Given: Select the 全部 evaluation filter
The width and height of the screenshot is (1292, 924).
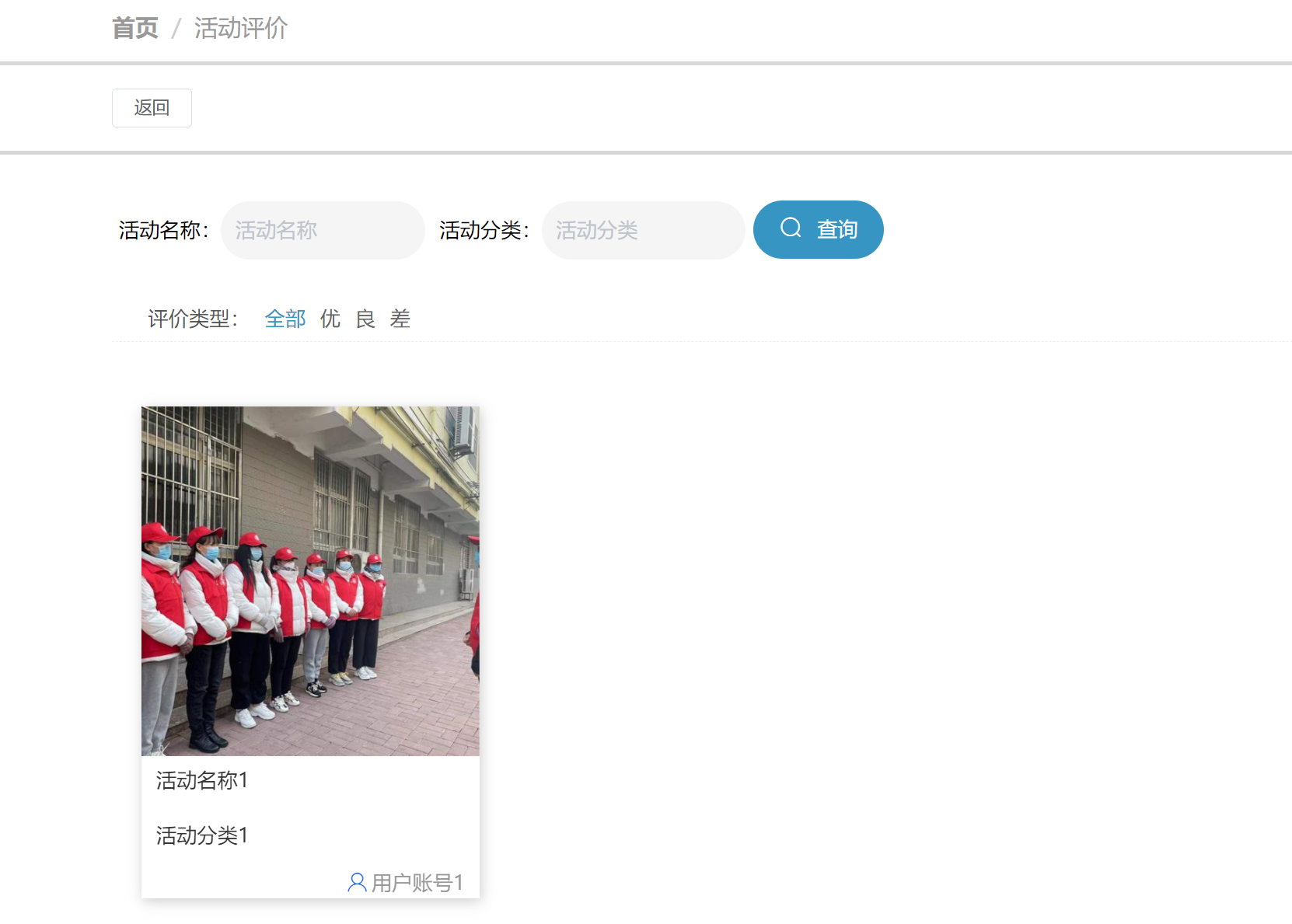Looking at the screenshot, I should tap(285, 319).
